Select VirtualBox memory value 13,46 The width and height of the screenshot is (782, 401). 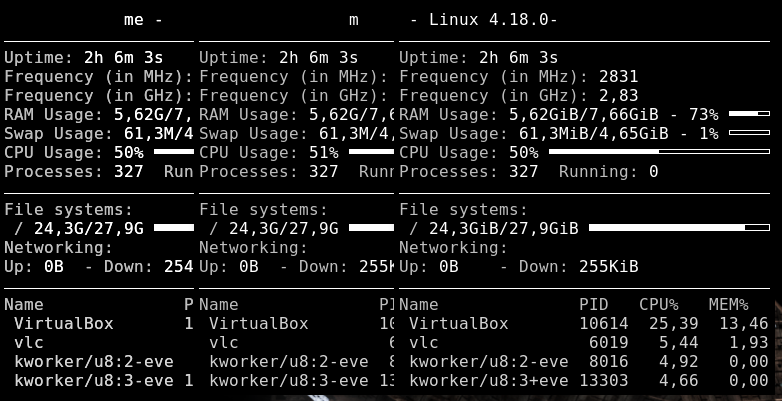pyautogui.click(x=744, y=323)
